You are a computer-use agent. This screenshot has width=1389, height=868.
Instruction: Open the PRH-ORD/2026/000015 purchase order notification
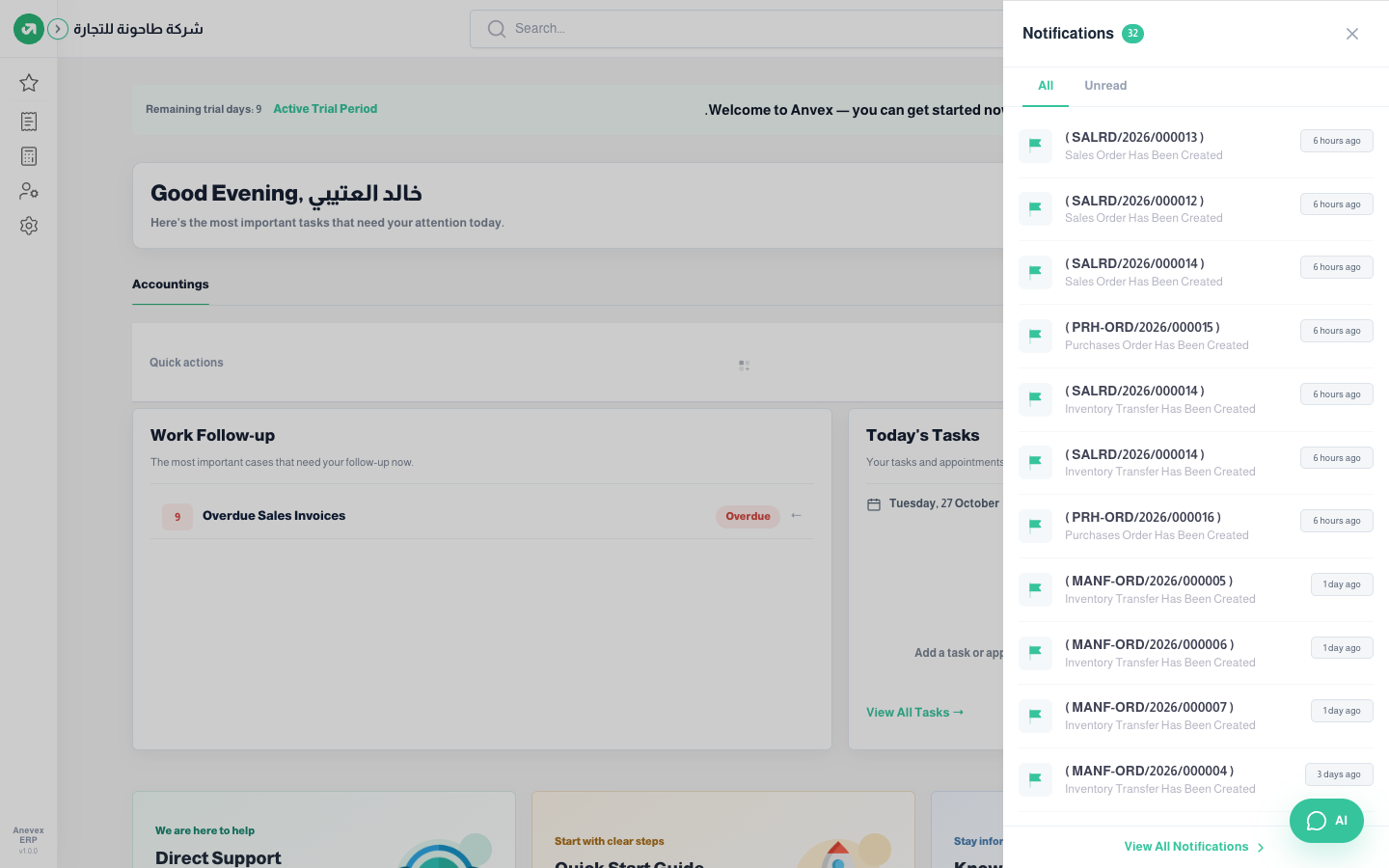tap(1196, 336)
